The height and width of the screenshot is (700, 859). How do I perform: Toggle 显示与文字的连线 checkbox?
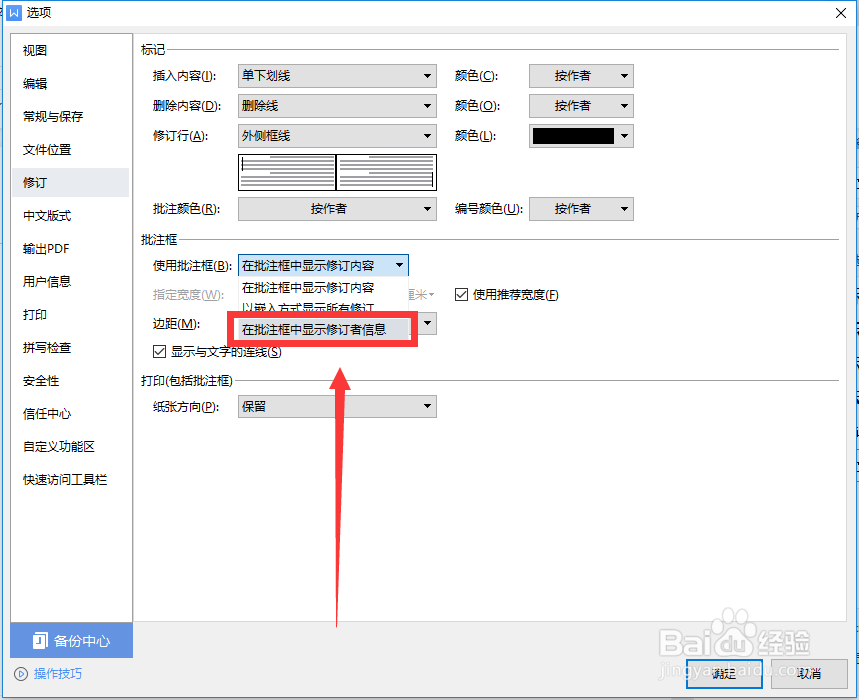point(159,351)
